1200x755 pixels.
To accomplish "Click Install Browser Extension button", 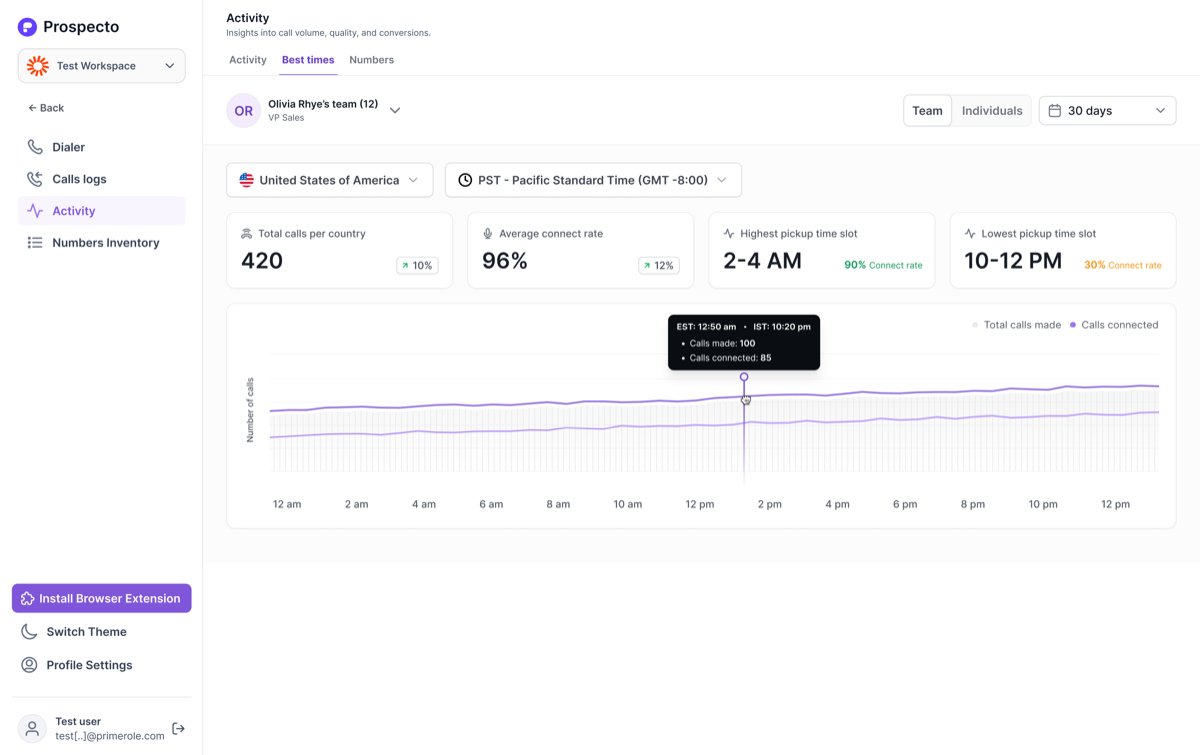I will coord(101,598).
